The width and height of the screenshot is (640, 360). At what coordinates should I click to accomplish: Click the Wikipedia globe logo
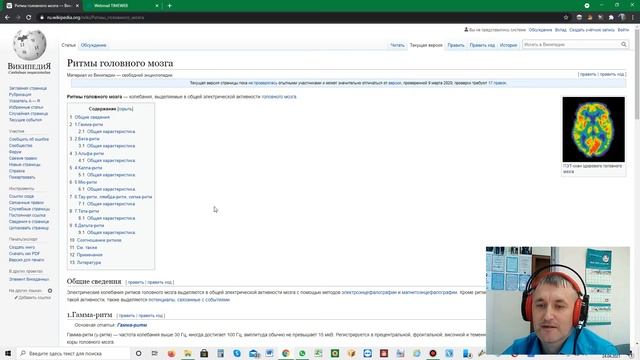pos(29,45)
